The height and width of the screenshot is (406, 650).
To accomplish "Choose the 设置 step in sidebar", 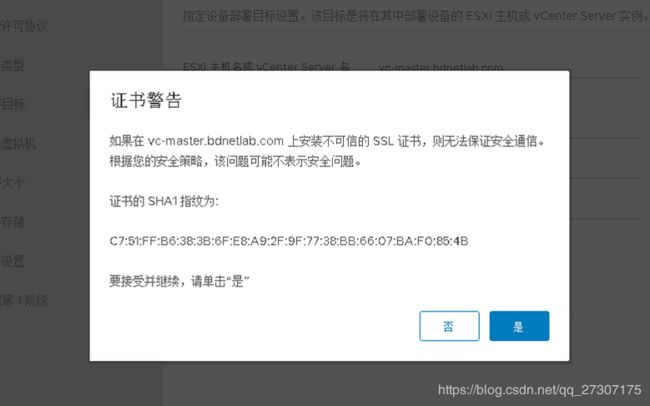I will click(12, 261).
